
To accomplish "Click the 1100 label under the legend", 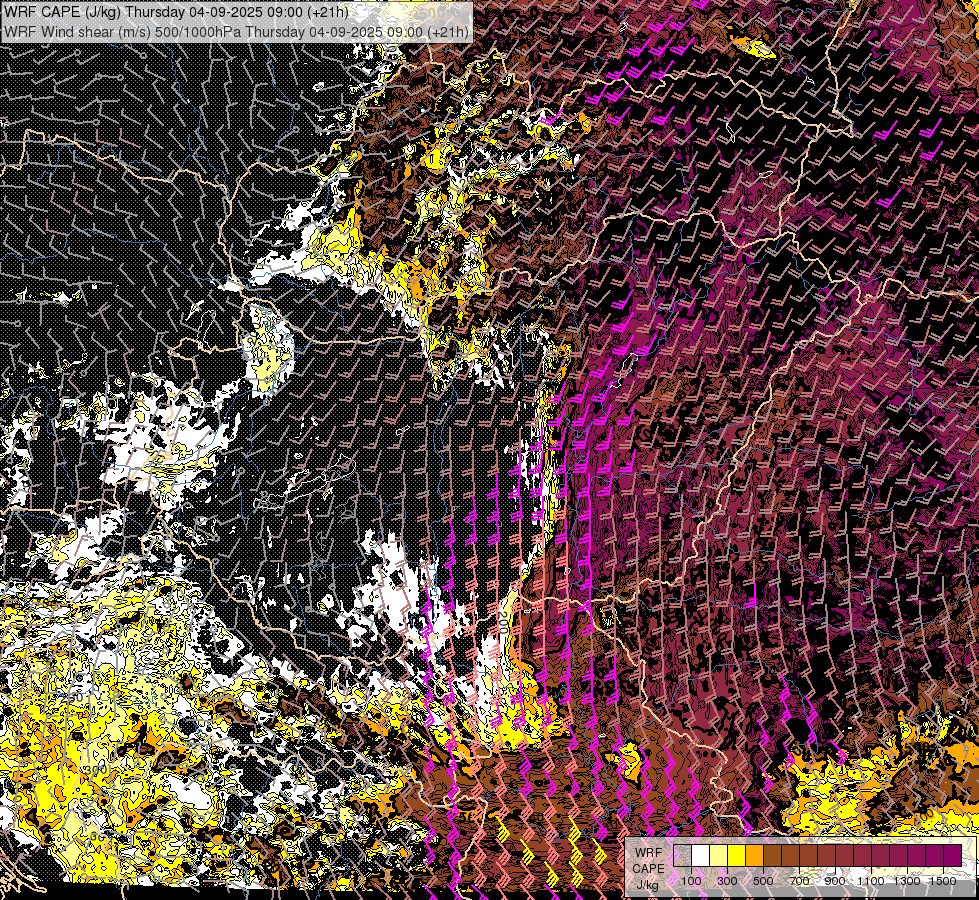I will tap(871, 881).
